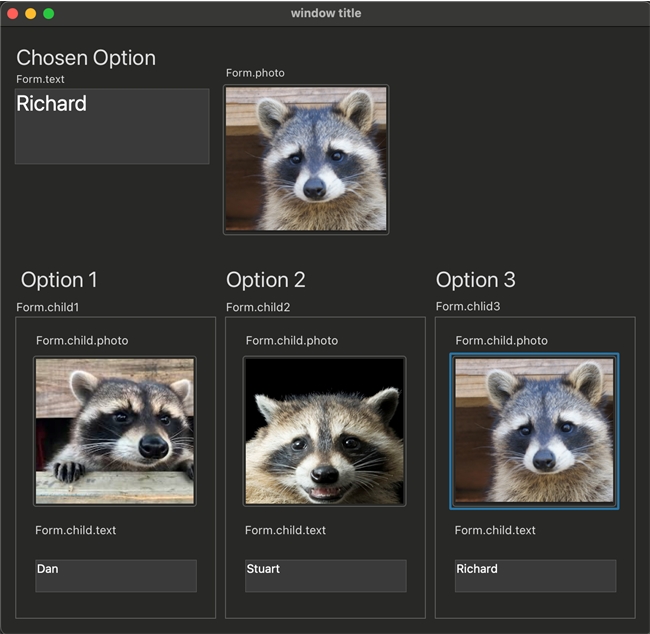Select the Option 1 raccoon photo

[x=115, y=431]
